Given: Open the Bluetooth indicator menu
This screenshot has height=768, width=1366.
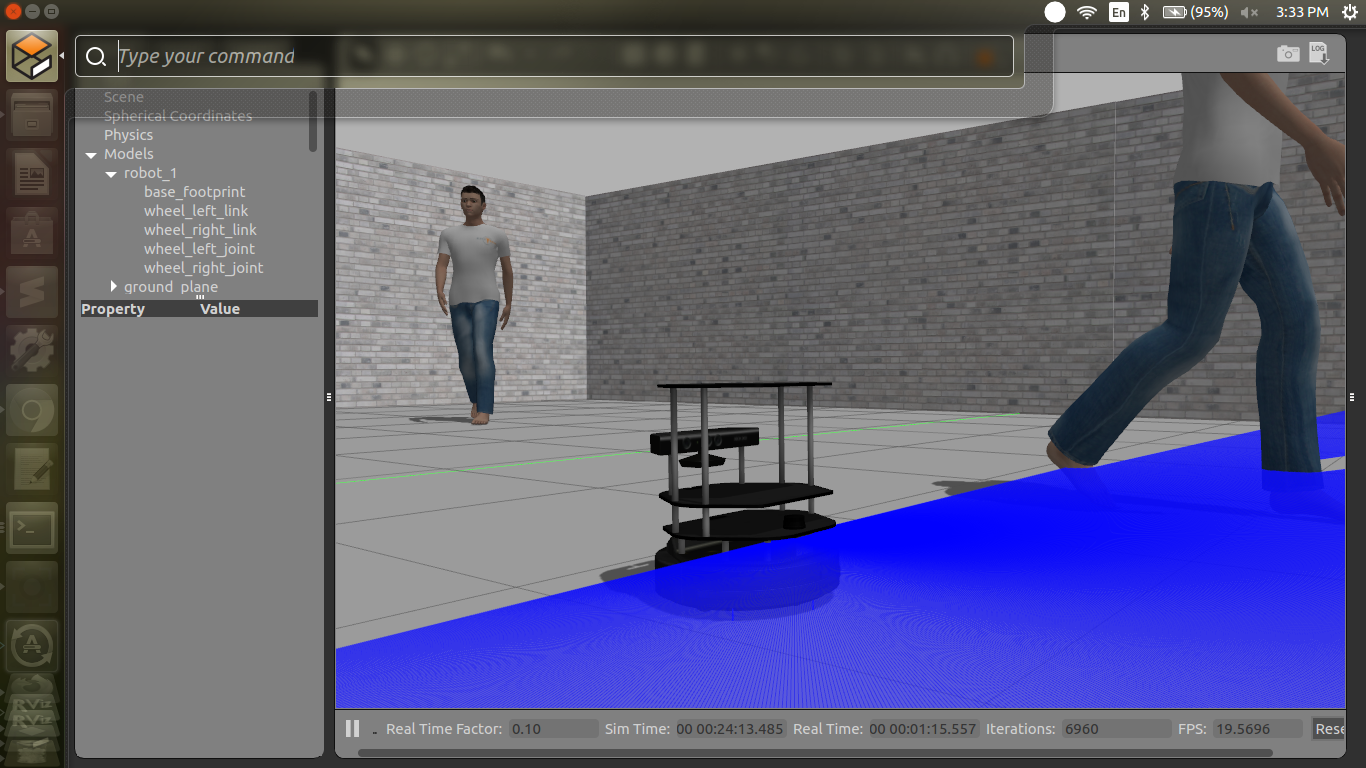Looking at the screenshot, I should [x=1146, y=12].
